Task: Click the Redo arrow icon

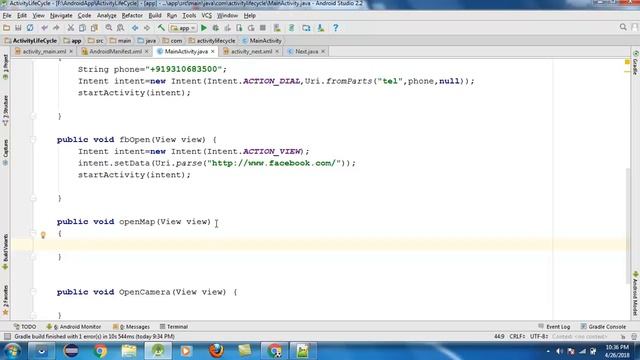Action: (x=56, y=28)
